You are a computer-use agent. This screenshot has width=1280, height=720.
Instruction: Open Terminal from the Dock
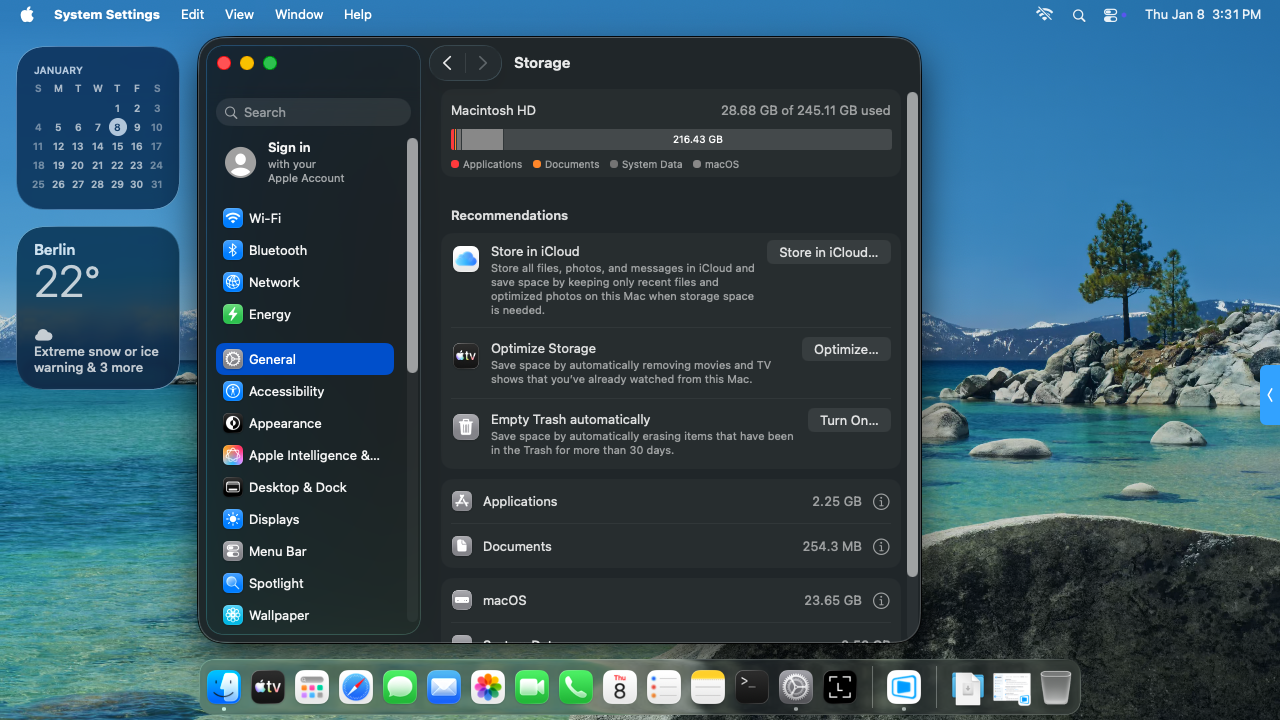(x=752, y=687)
